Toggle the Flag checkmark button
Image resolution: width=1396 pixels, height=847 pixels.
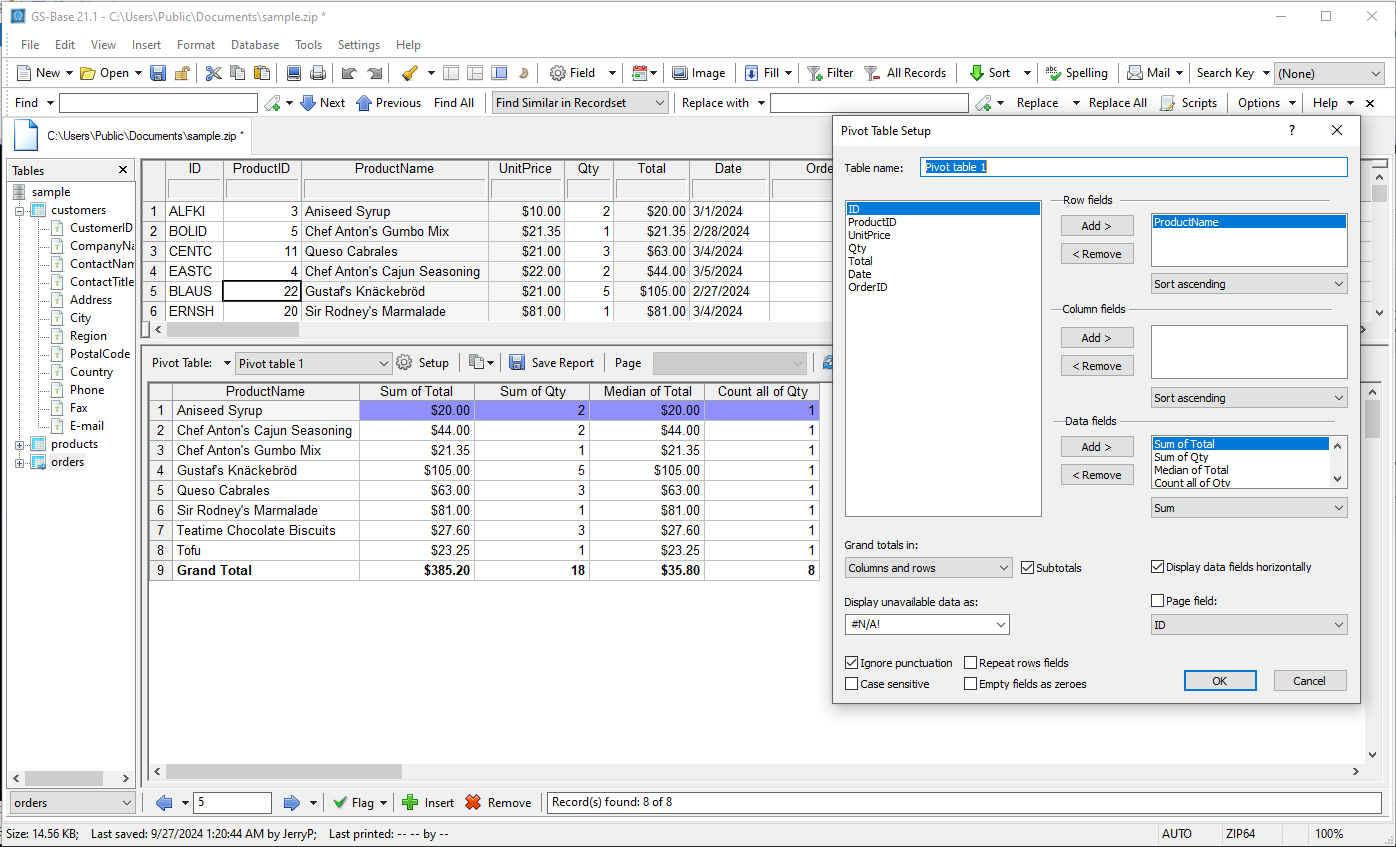click(352, 802)
